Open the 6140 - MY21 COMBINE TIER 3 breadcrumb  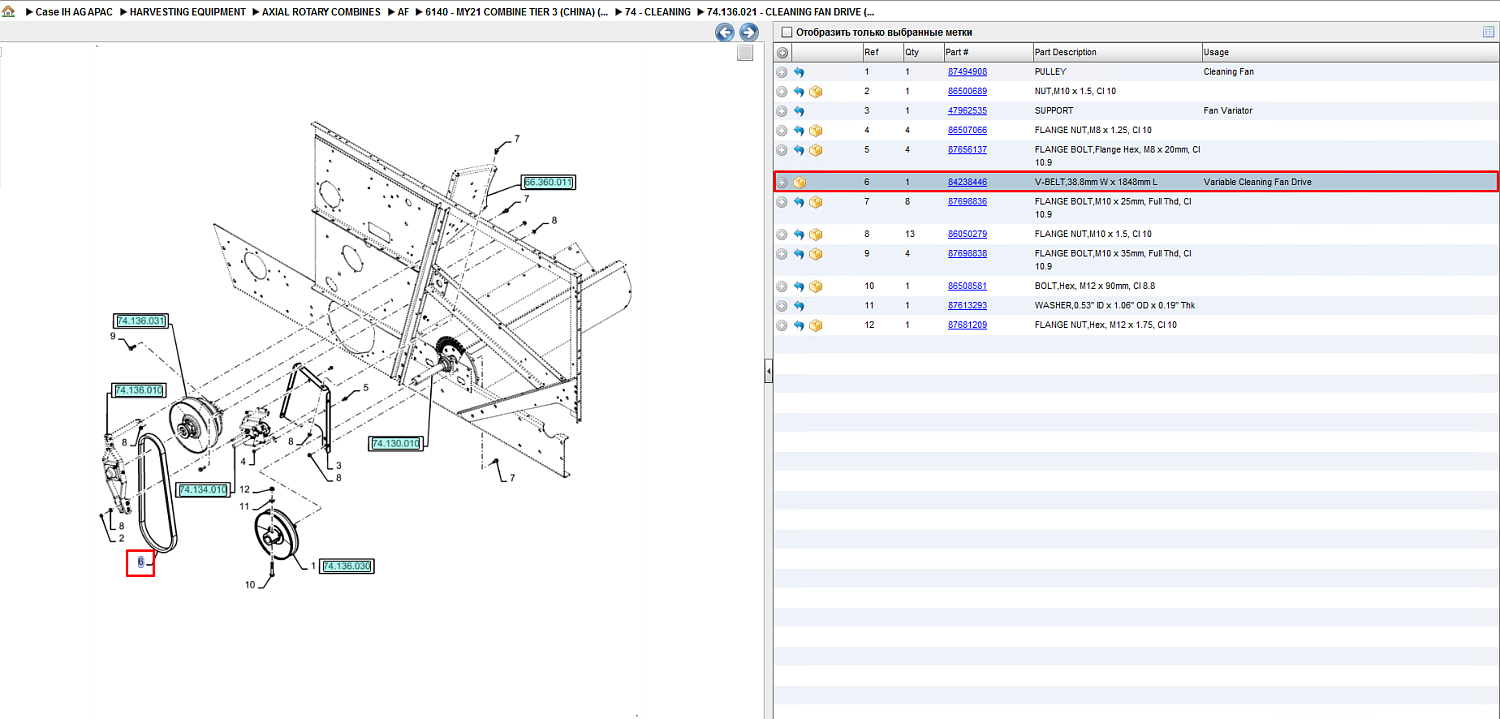[516, 12]
